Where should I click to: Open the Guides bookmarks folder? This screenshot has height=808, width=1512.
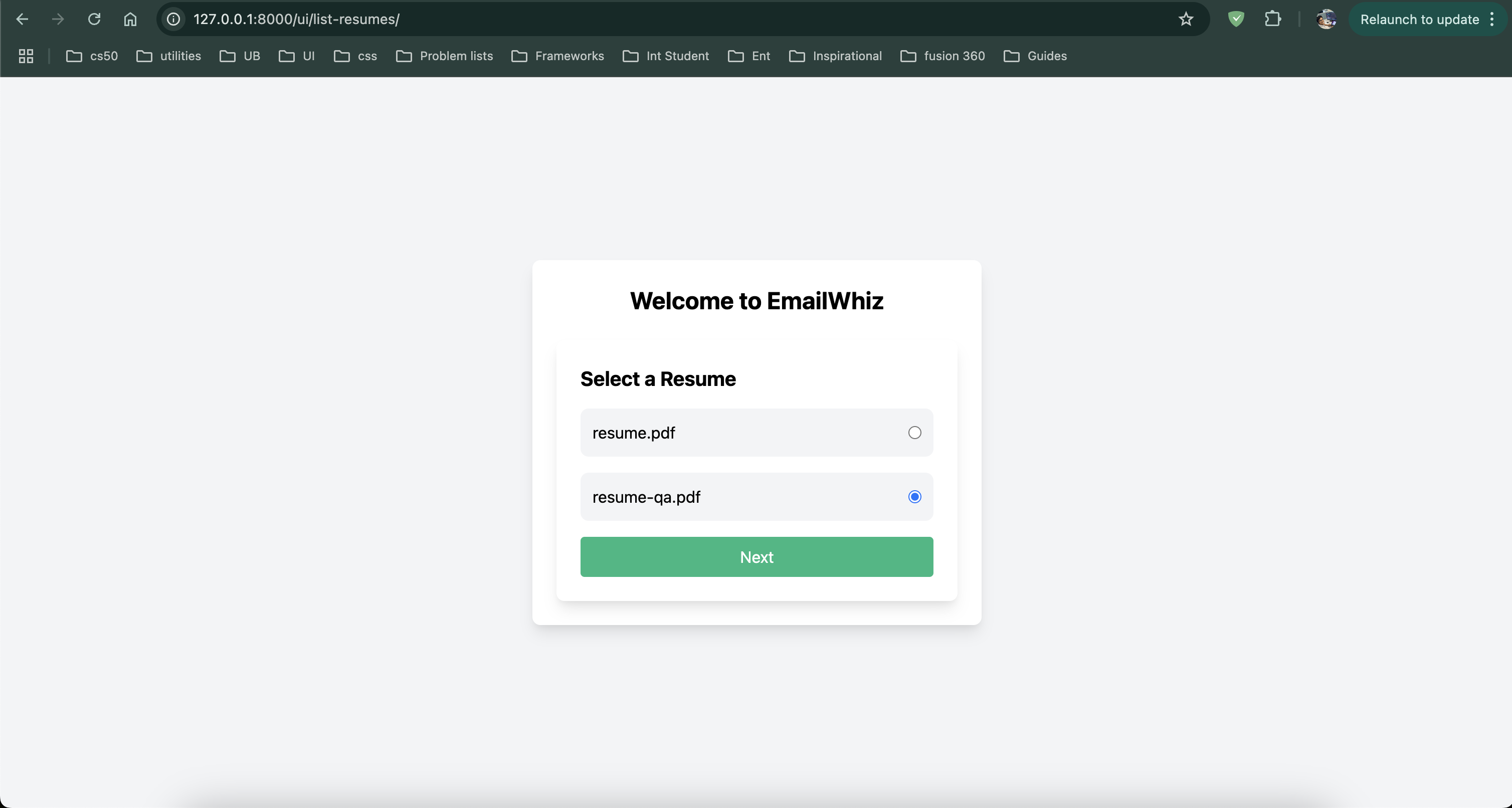point(1035,56)
